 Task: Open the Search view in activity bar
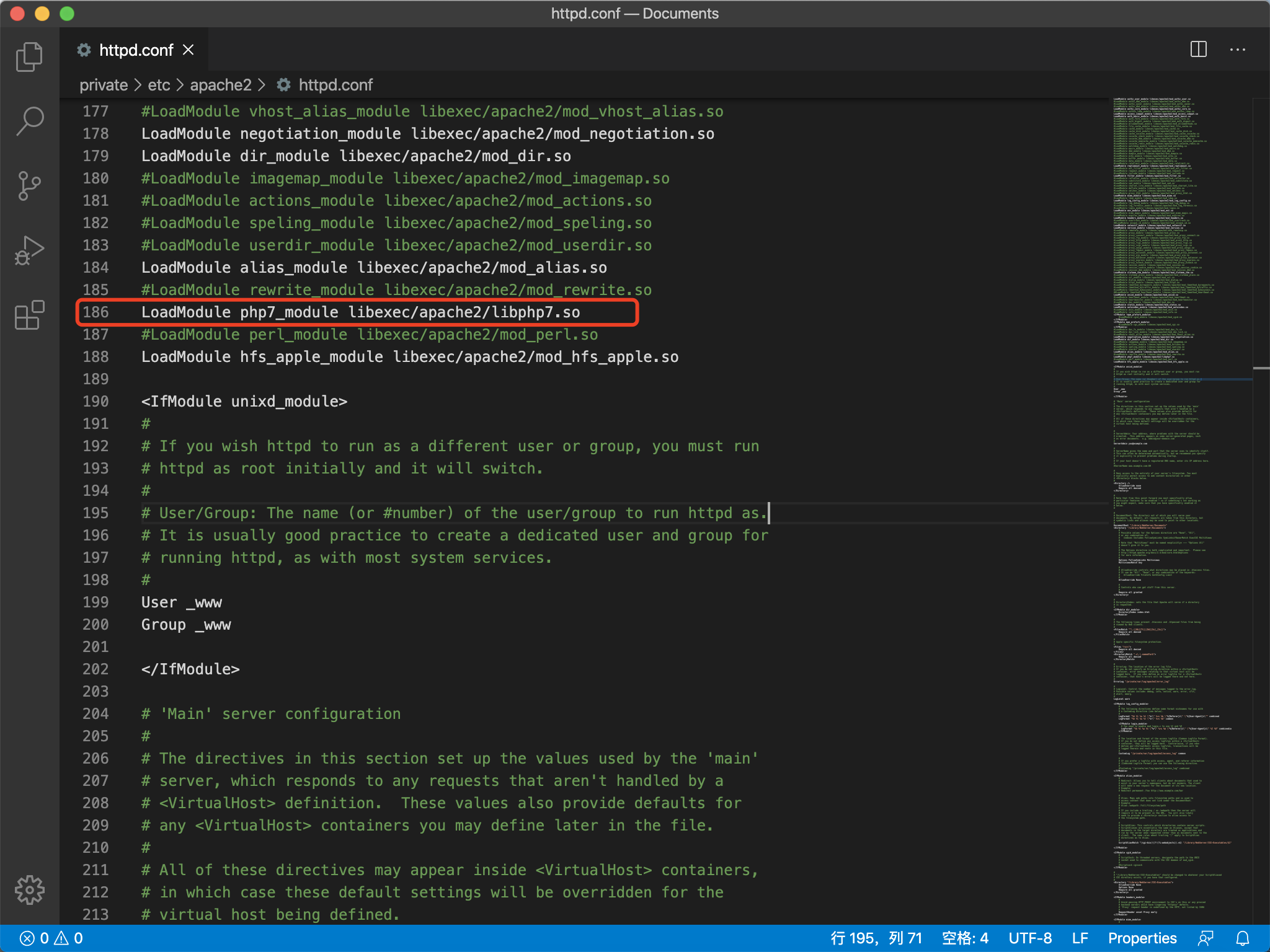click(x=29, y=121)
